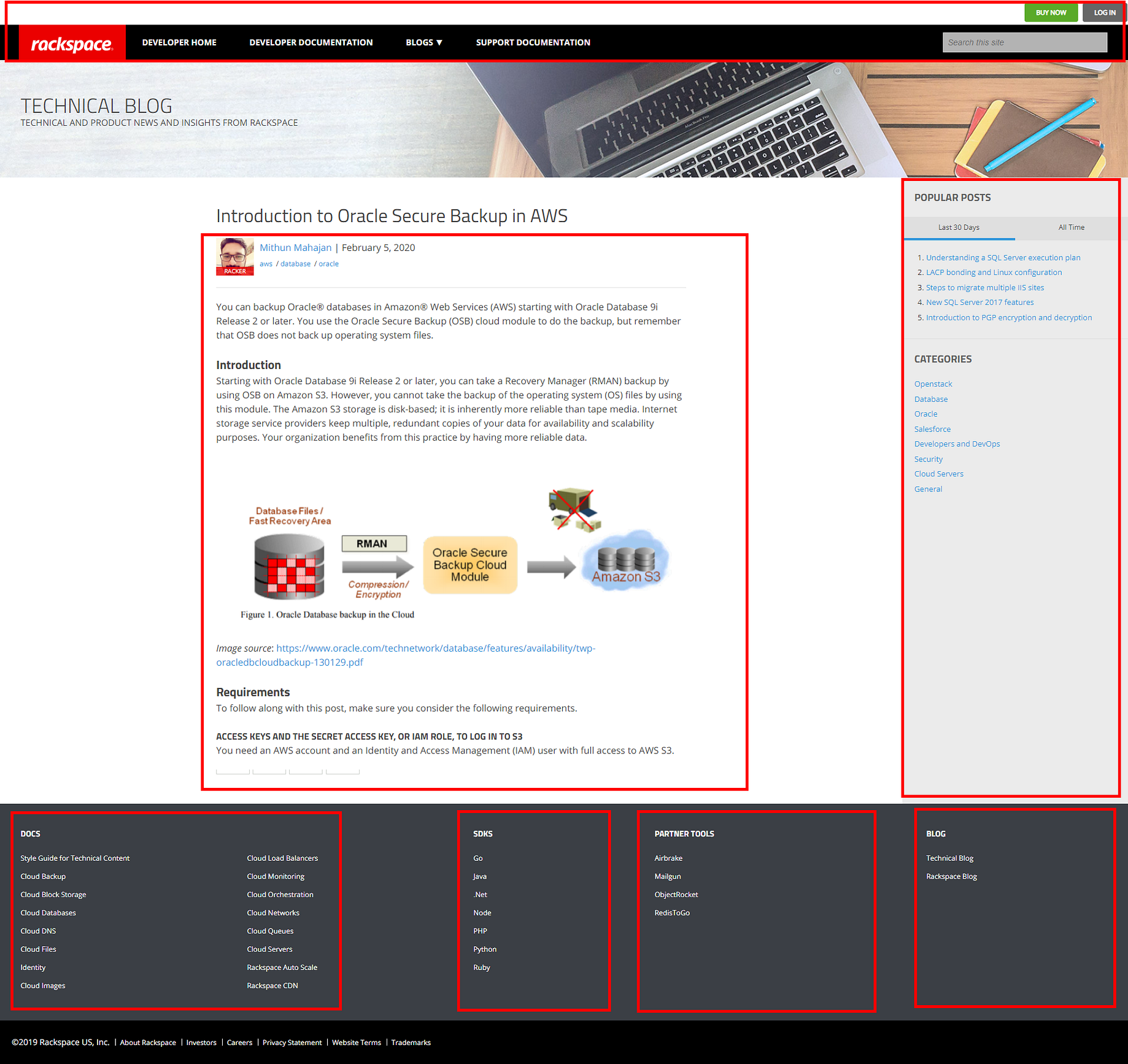The image size is (1128, 1064).
Task: Open the Node SDK link
Action: [482, 913]
